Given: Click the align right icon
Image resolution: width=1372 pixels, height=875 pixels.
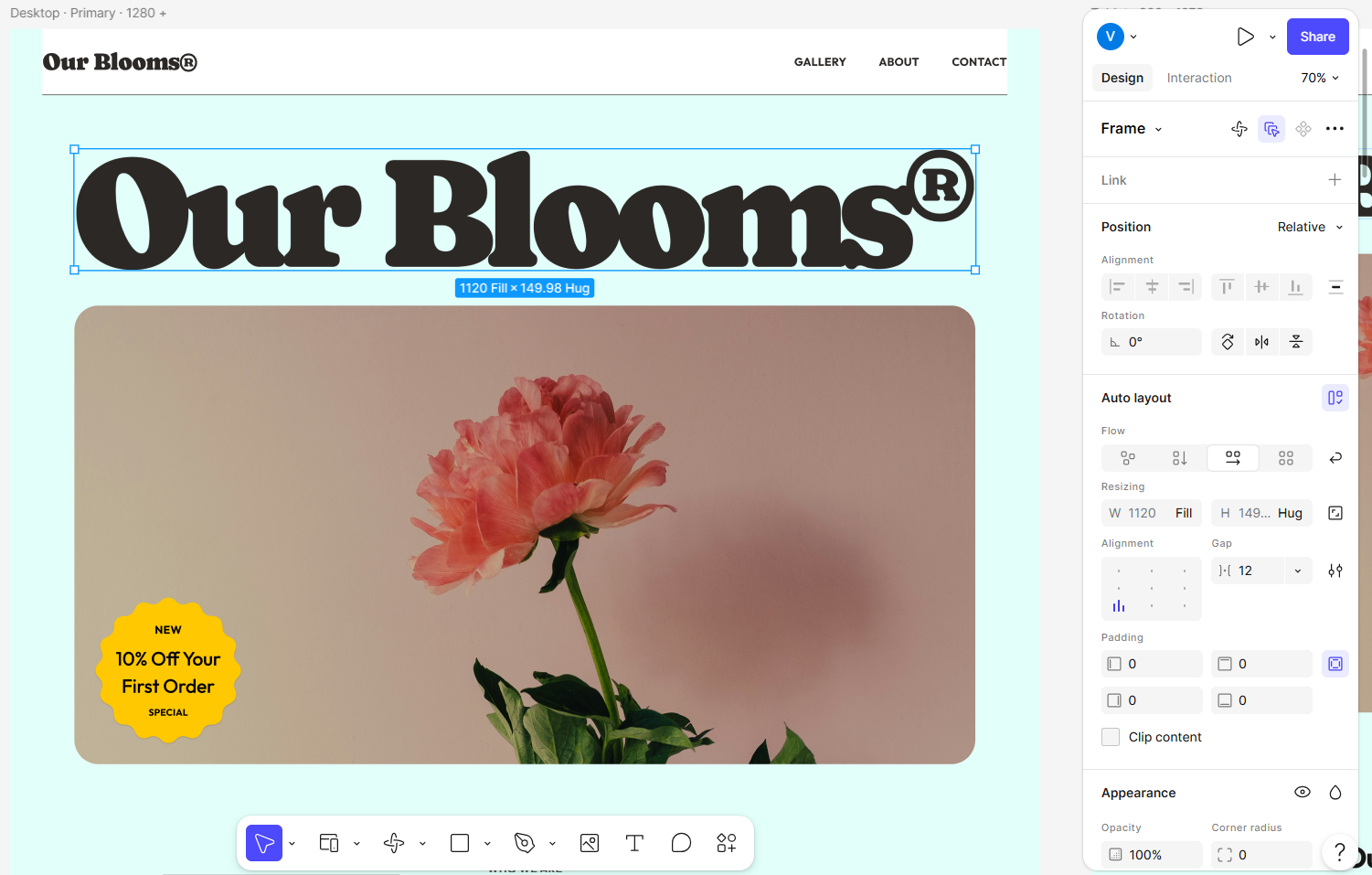Looking at the screenshot, I should 1186,287.
